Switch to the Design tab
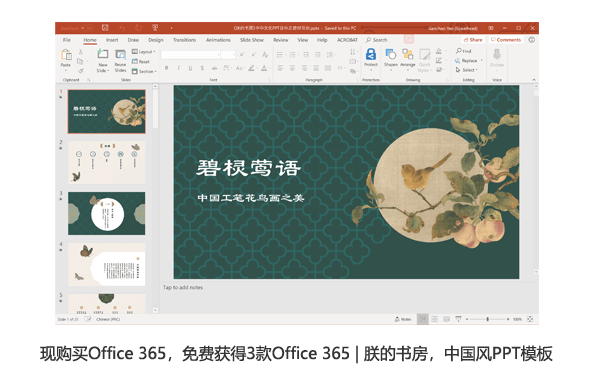593x390 pixels. (x=155, y=40)
